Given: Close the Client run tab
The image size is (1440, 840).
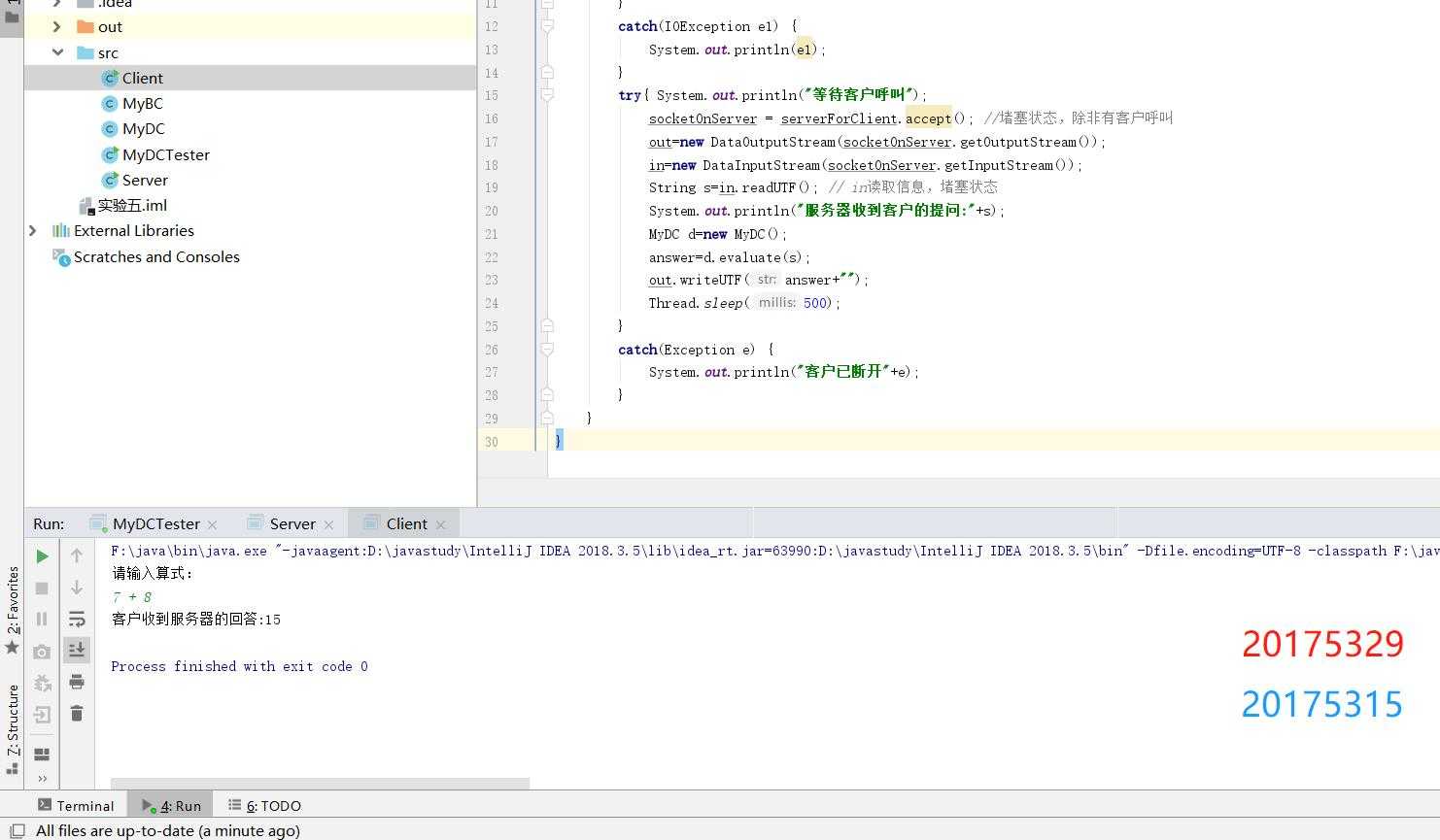Looking at the screenshot, I should (x=440, y=524).
